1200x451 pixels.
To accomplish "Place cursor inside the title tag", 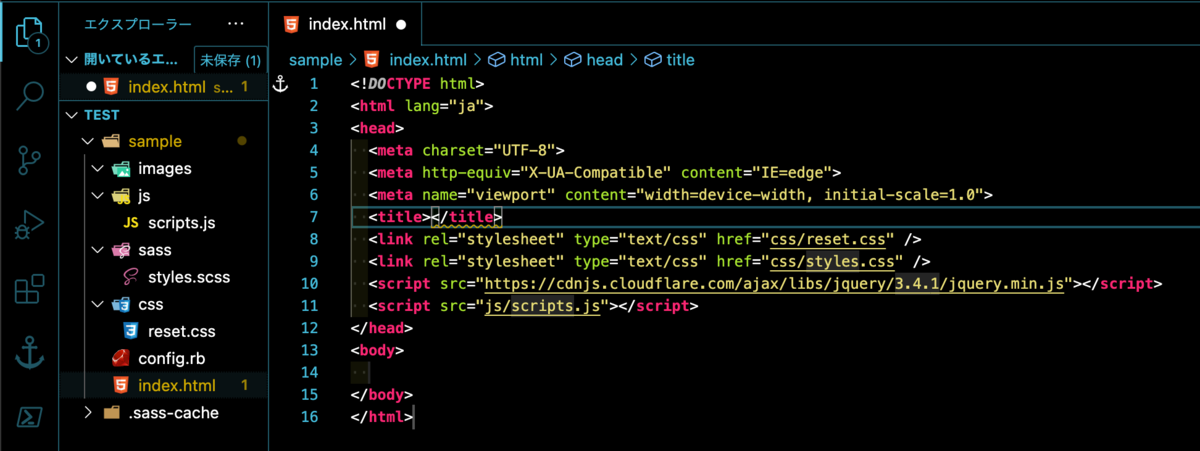I will tap(429, 216).
